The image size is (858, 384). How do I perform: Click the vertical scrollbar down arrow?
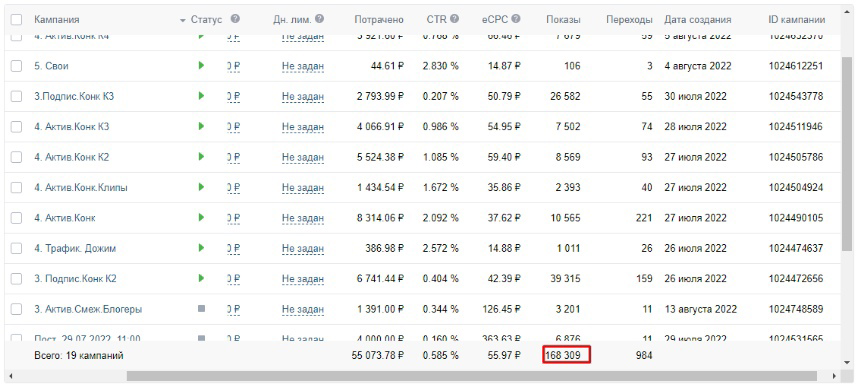tap(847, 362)
